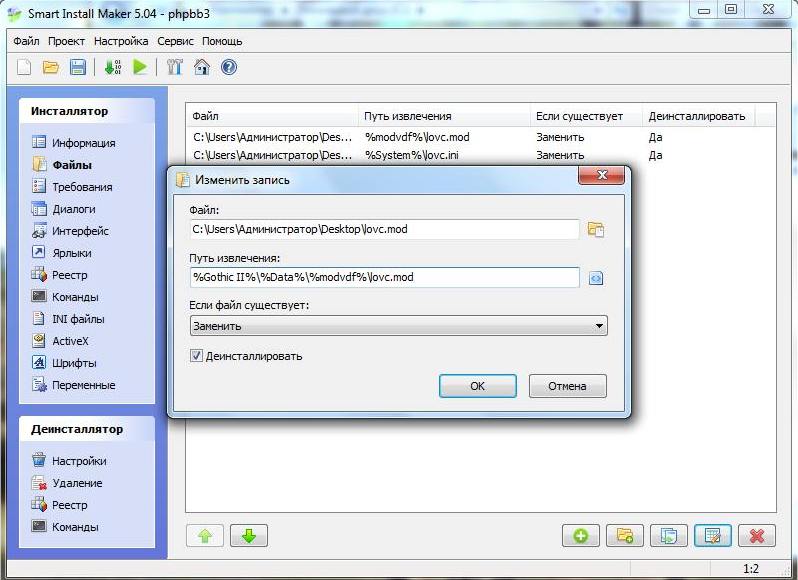Toggle the Деинсталлировать checkbox
The height and width of the screenshot is (580, 798).
(196, 356)
